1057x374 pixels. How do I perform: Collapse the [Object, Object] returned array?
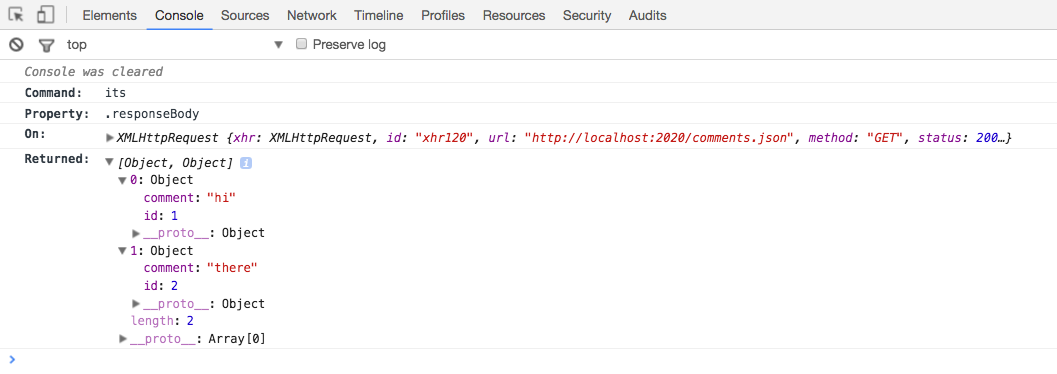click(x=110, y=162)
